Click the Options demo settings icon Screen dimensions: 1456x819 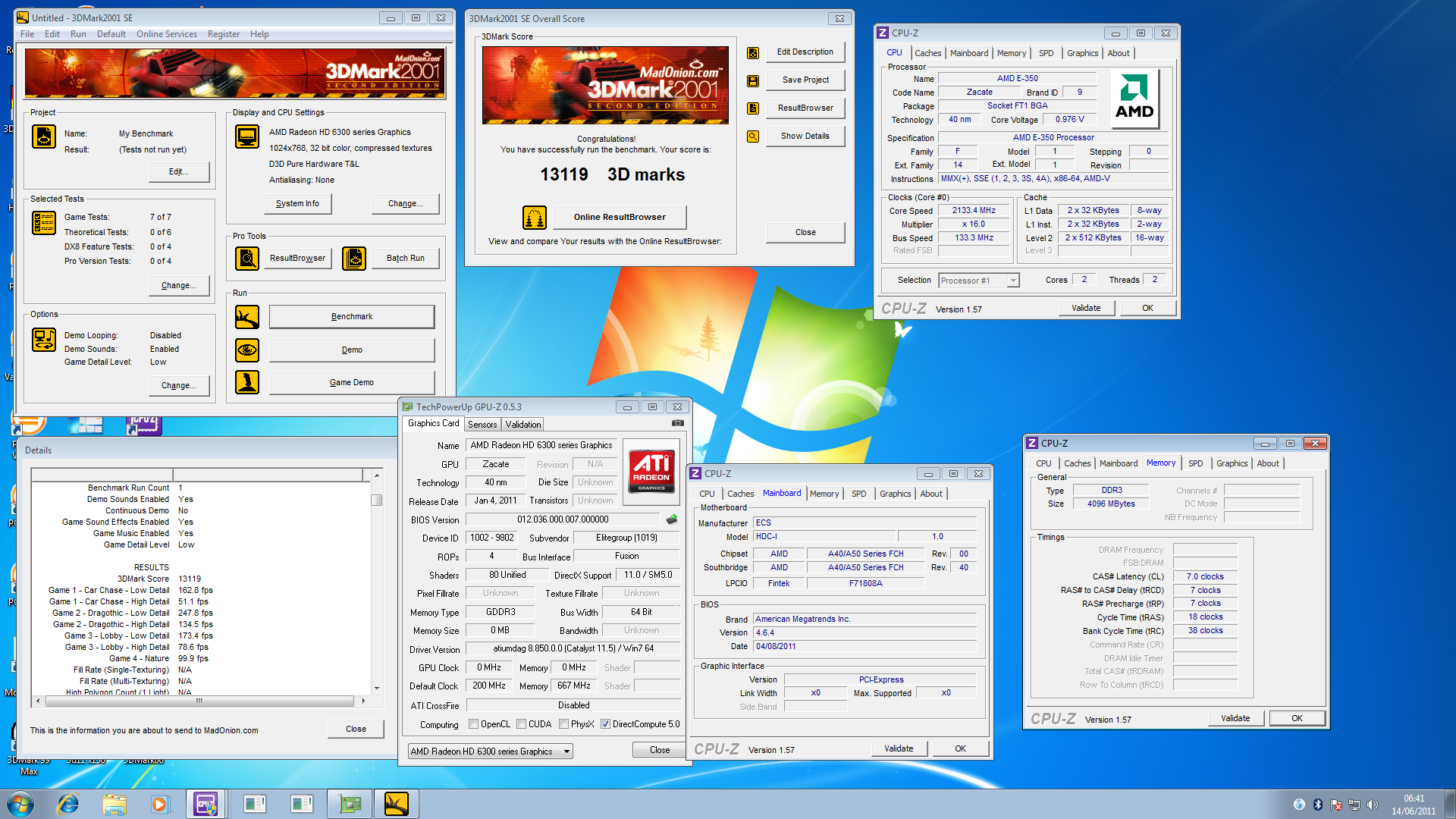pyautogui.click(x=44, y=340)
